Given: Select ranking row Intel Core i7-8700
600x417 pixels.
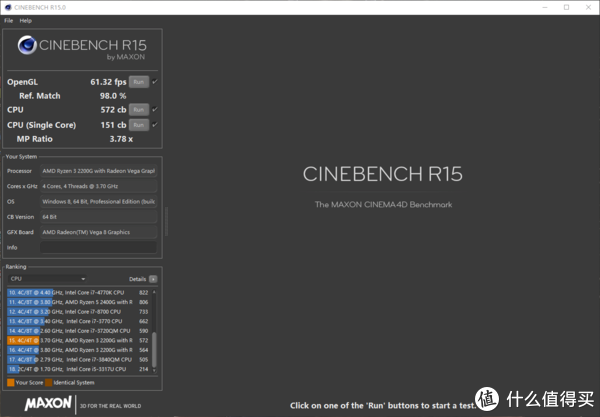Looking at the screenshot, I should pos(79,312).
